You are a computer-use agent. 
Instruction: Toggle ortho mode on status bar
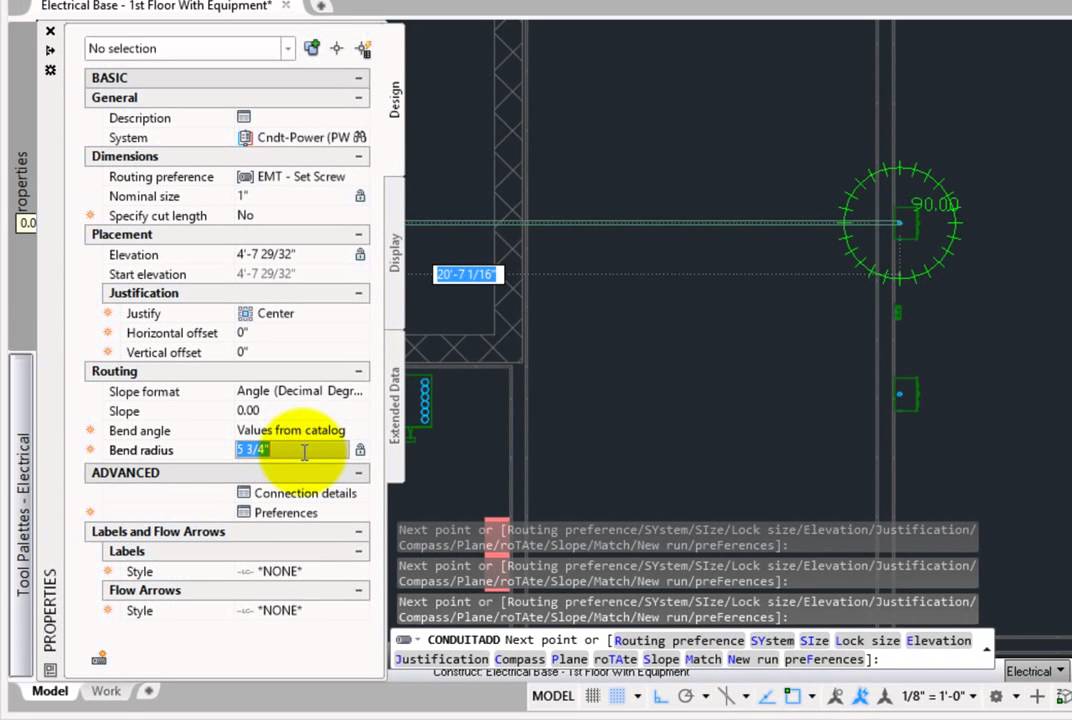660,696
